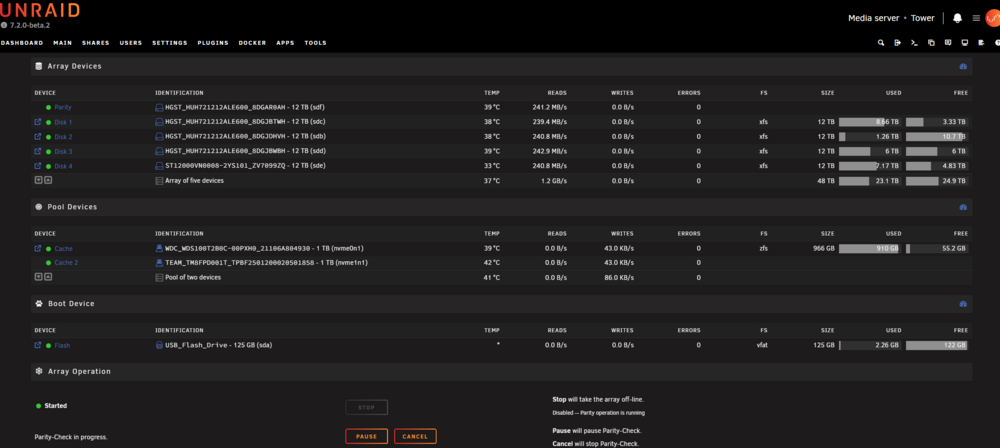Click the drive icon beside ST12000VN0008 identification
The width and height of the screenshot is (1000, 448).
point(159,166)
